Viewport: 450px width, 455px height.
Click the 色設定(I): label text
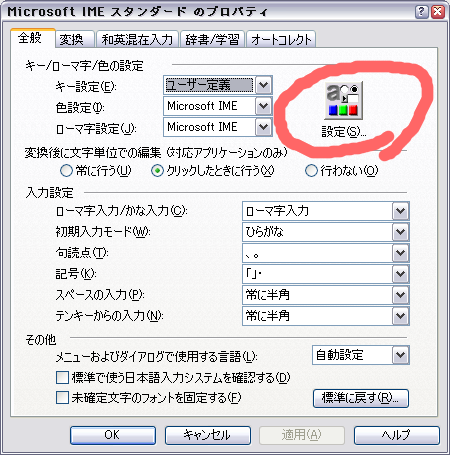coord(80,108)
